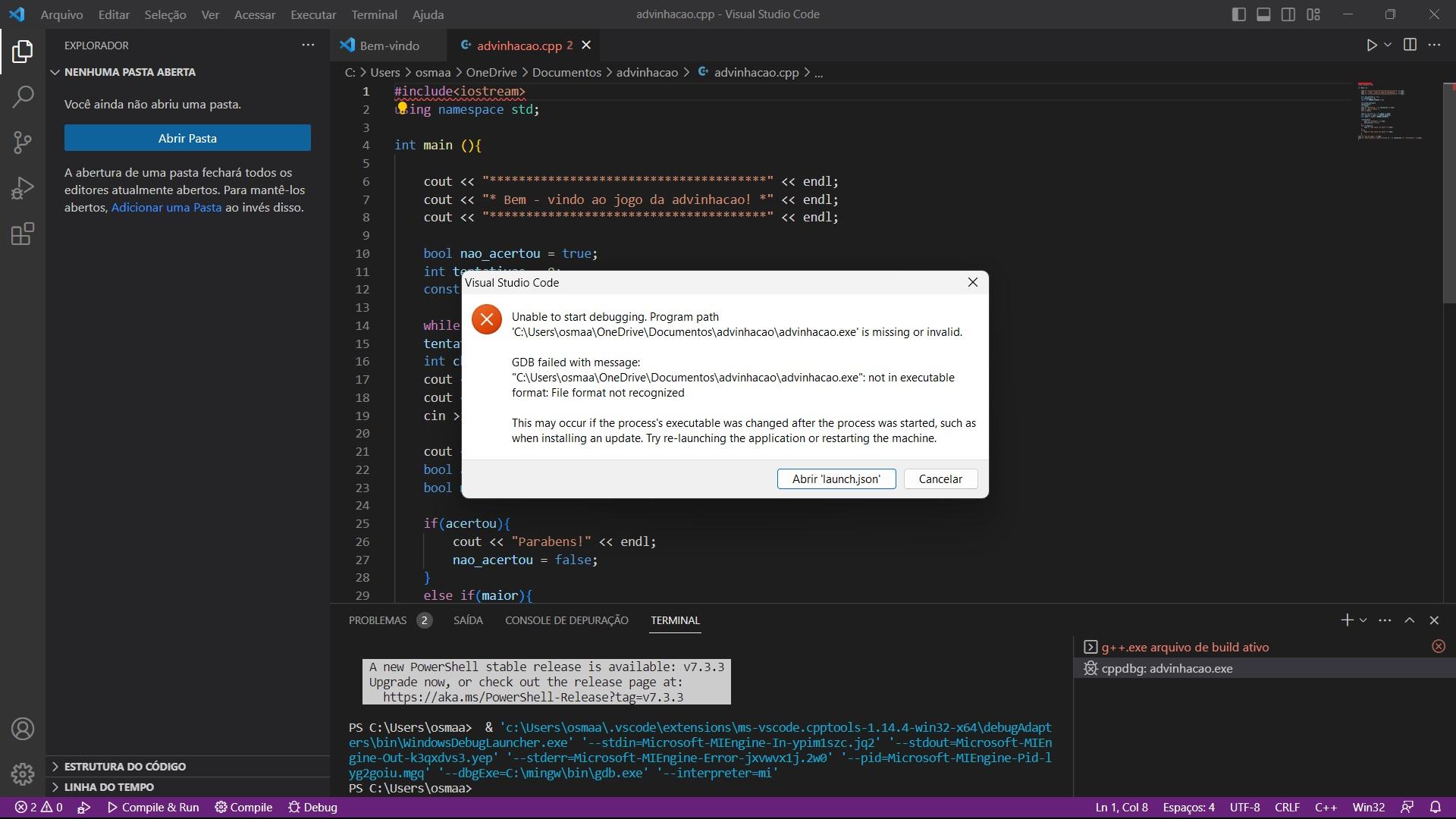Open Explorer views and more actions ellipsis
This screenshot has height=819, width=1456.
coord(308,45)
